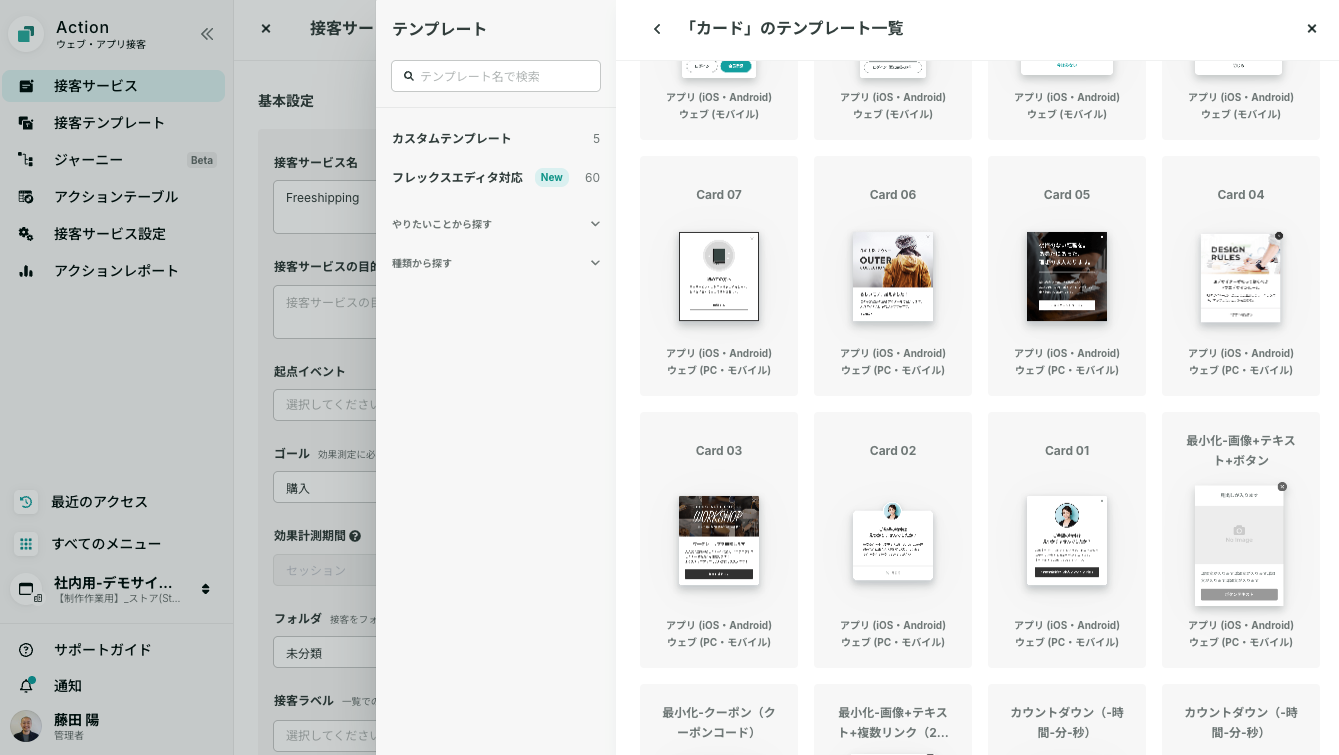Expand the 種類から探す section
Image resolution: width=1339 pixels, height=755 pixels.
[x=496, y=263]
